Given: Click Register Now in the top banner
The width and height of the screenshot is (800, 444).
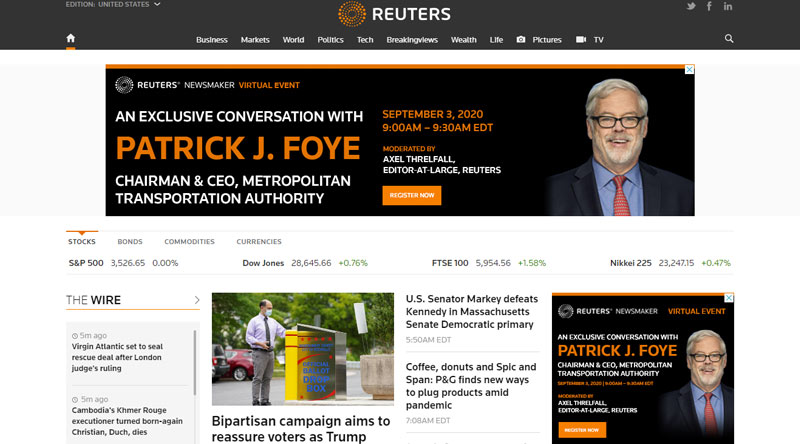Looking at the screenshot, I should coord(412,195).
